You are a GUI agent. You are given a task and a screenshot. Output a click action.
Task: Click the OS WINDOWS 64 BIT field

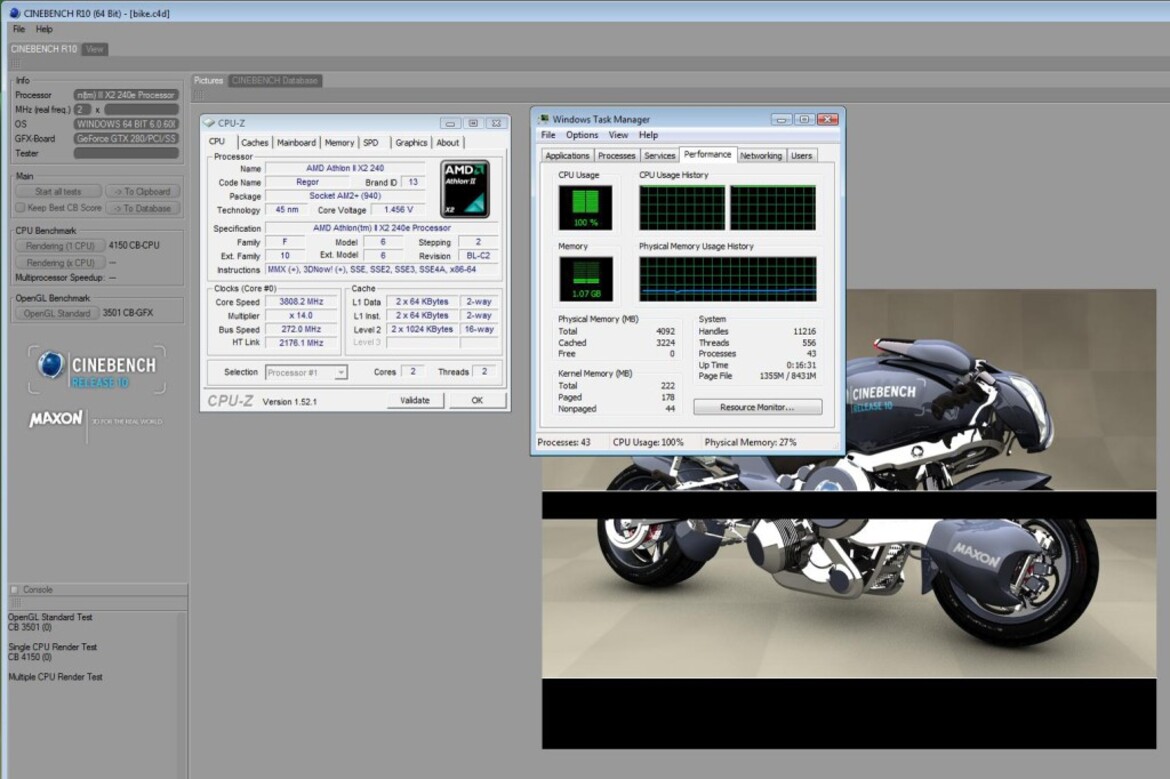point(126,124)
